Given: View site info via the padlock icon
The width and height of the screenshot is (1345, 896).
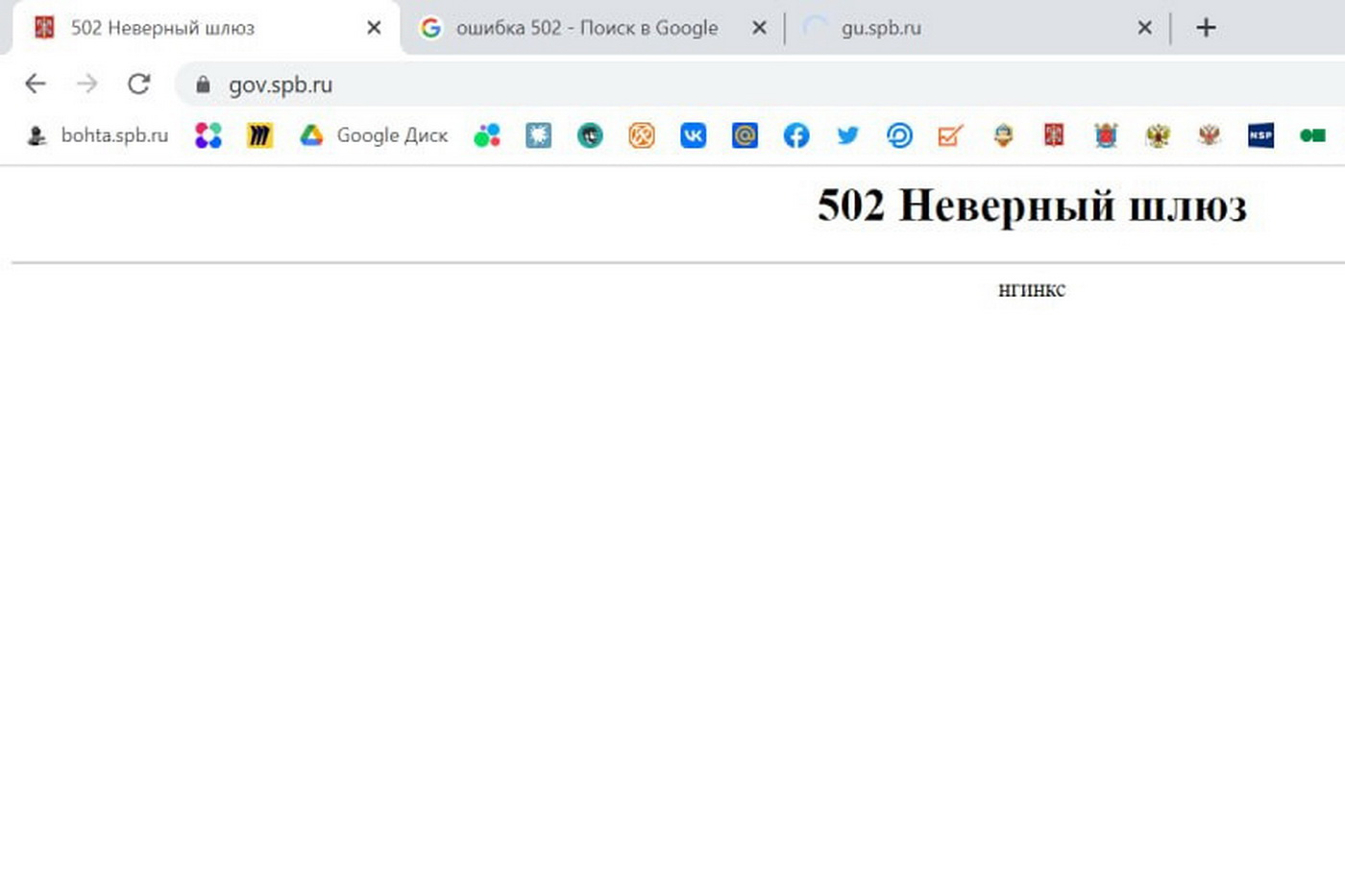Looking at the screenshot, I should click(203, 85).
